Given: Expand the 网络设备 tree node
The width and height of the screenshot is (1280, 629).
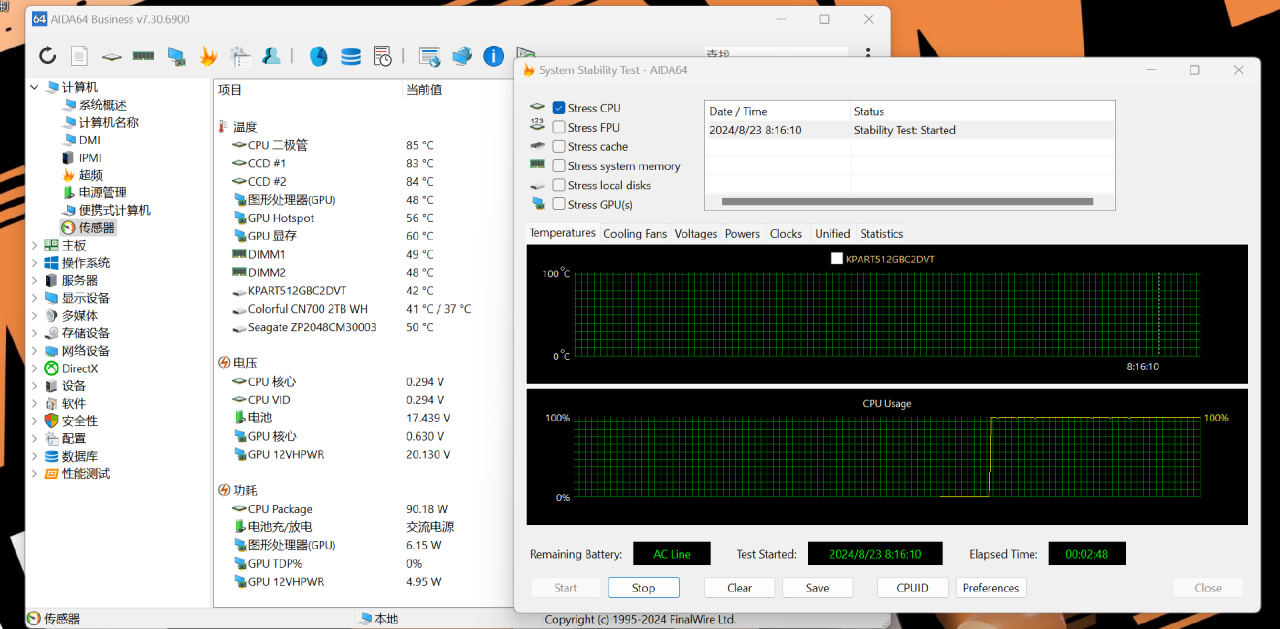Looking at the screenshot, I should tap(34, 351).
